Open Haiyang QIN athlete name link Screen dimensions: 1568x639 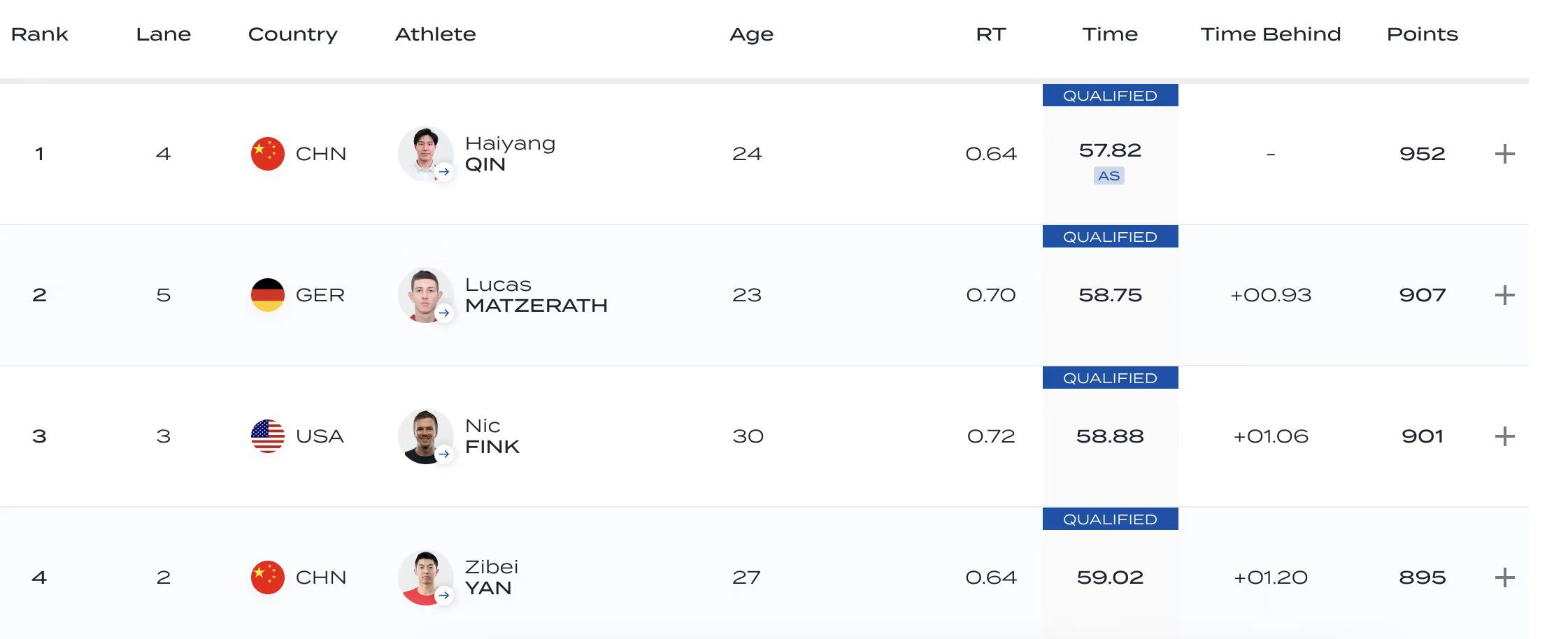pos(511,154)
